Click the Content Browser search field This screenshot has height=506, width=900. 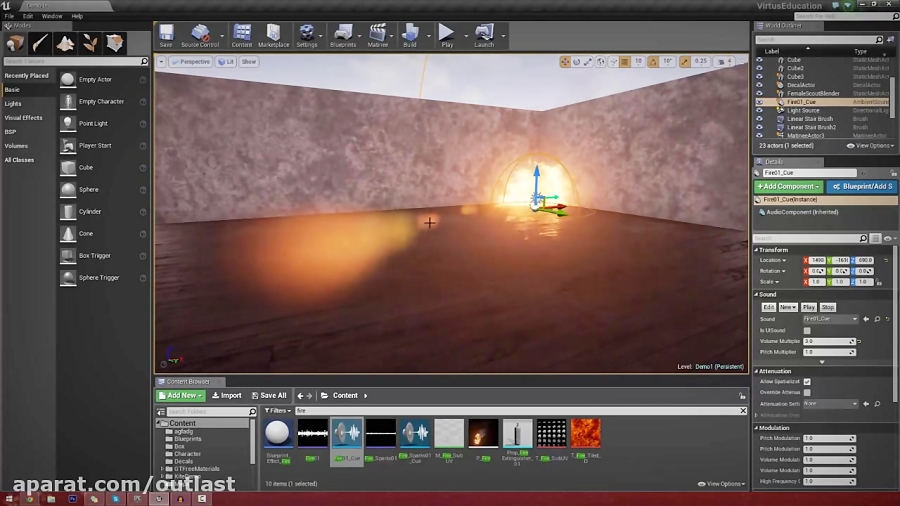[519, 411]
